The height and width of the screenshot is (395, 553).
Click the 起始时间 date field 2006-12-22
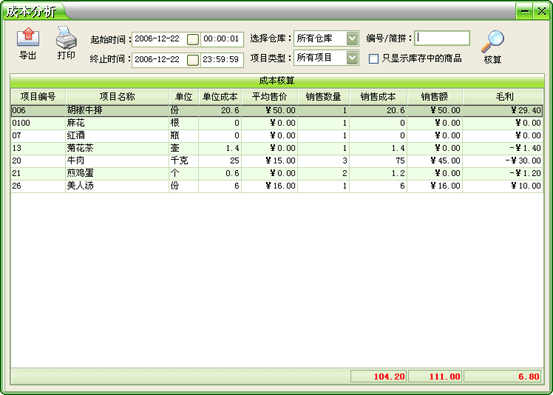[159, 39]
